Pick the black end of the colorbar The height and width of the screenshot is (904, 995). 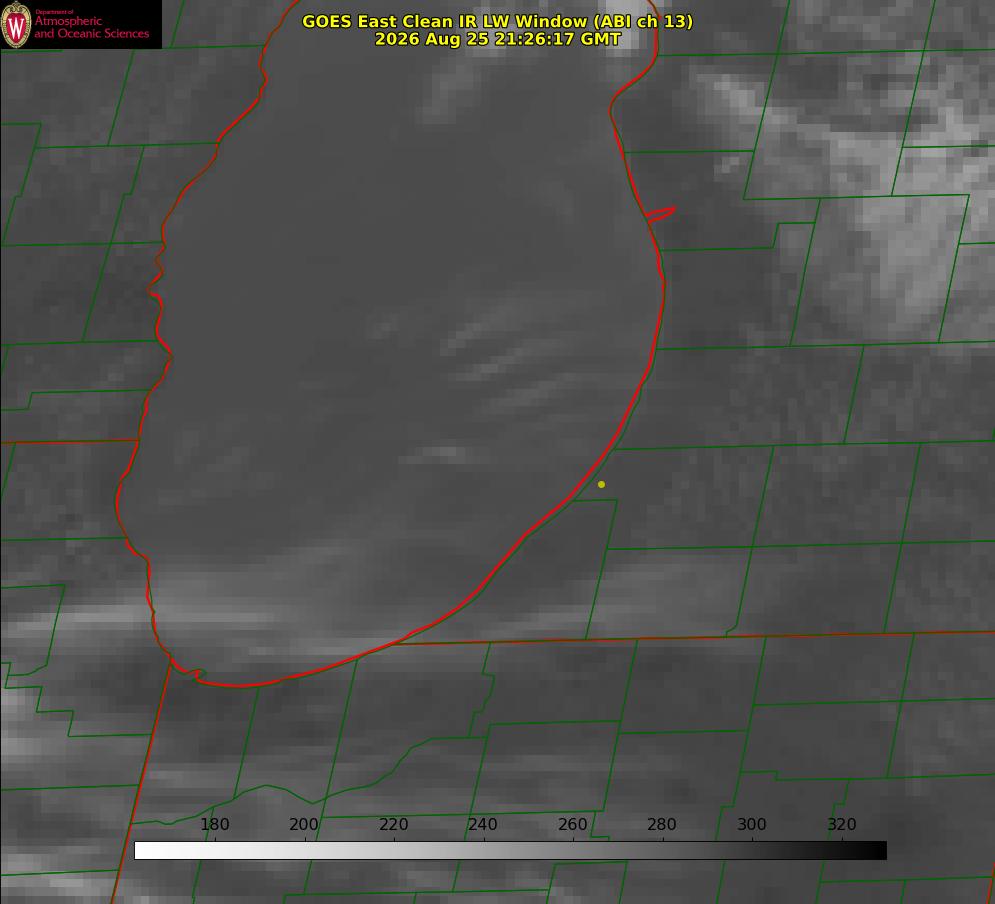point(878,851)
